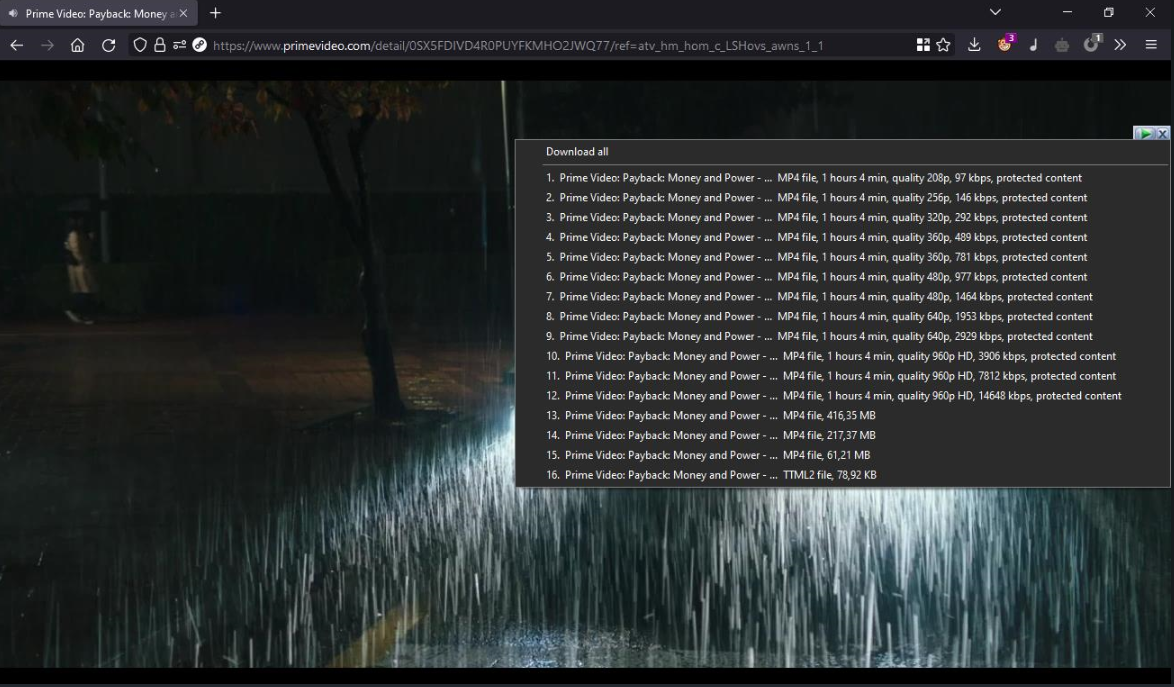The height and width of the screenshot is (687, 1174).
Task: Bookmark this page with the star
Action: (x=943, y=46)
